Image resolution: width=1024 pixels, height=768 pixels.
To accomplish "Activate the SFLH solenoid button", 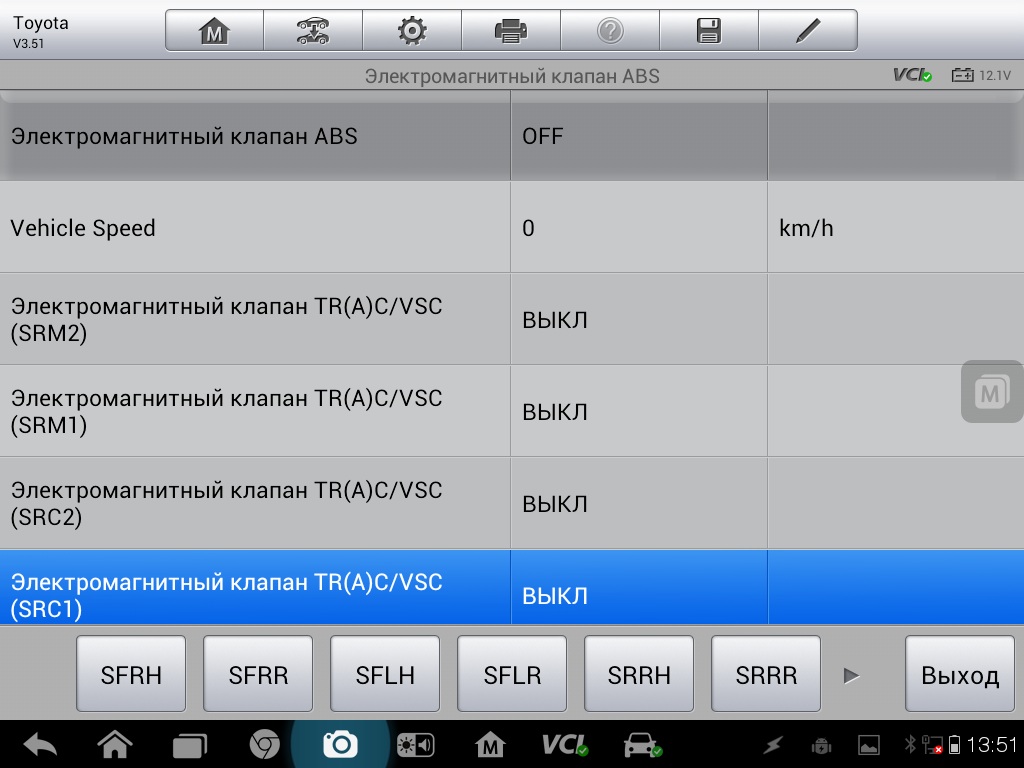I will pyautogui.click(x=385, y=675).
